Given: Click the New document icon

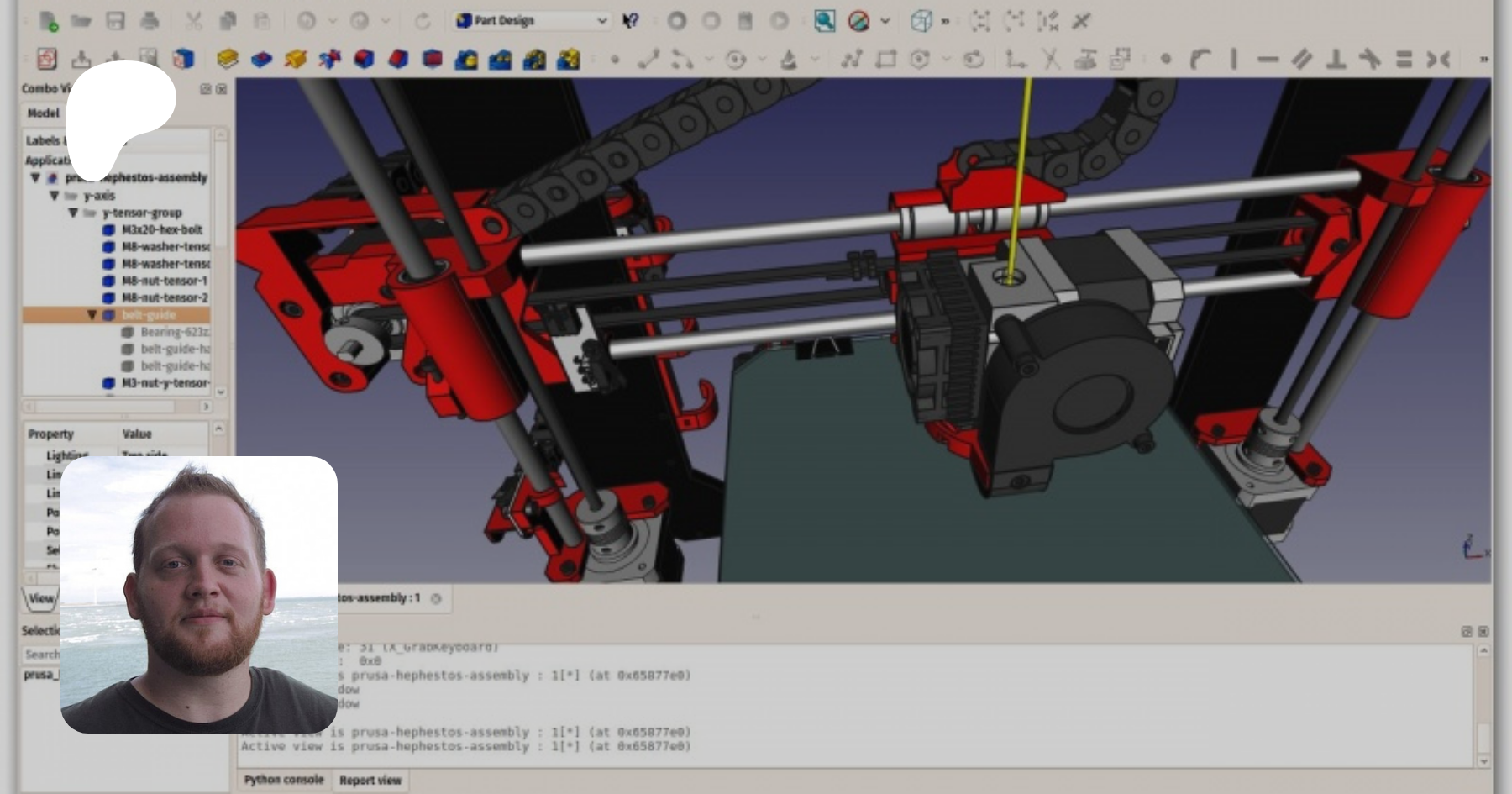Looking at the screenshot, I should (48, 21).
